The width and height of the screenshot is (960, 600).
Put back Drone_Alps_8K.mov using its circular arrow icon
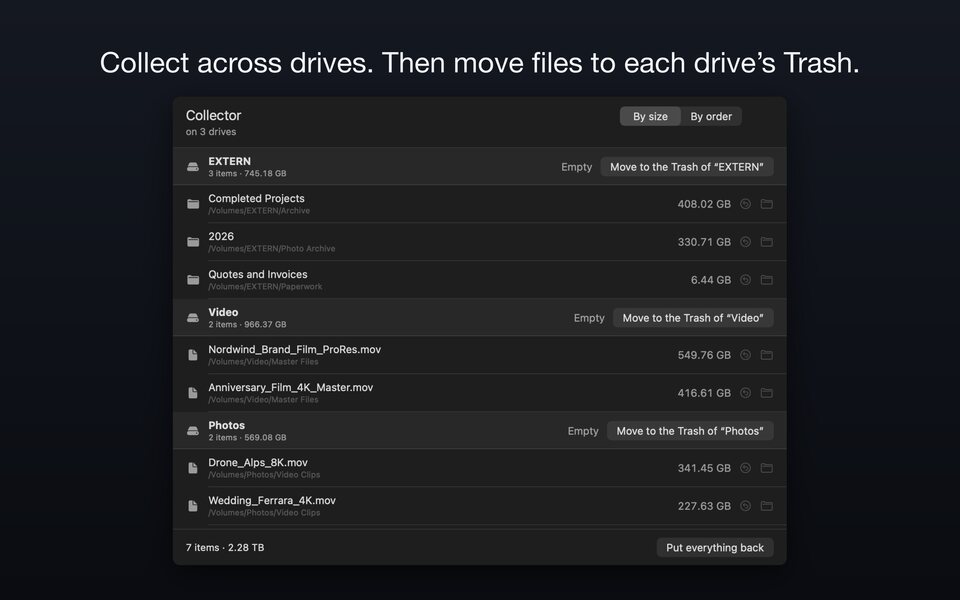[745, 468]
